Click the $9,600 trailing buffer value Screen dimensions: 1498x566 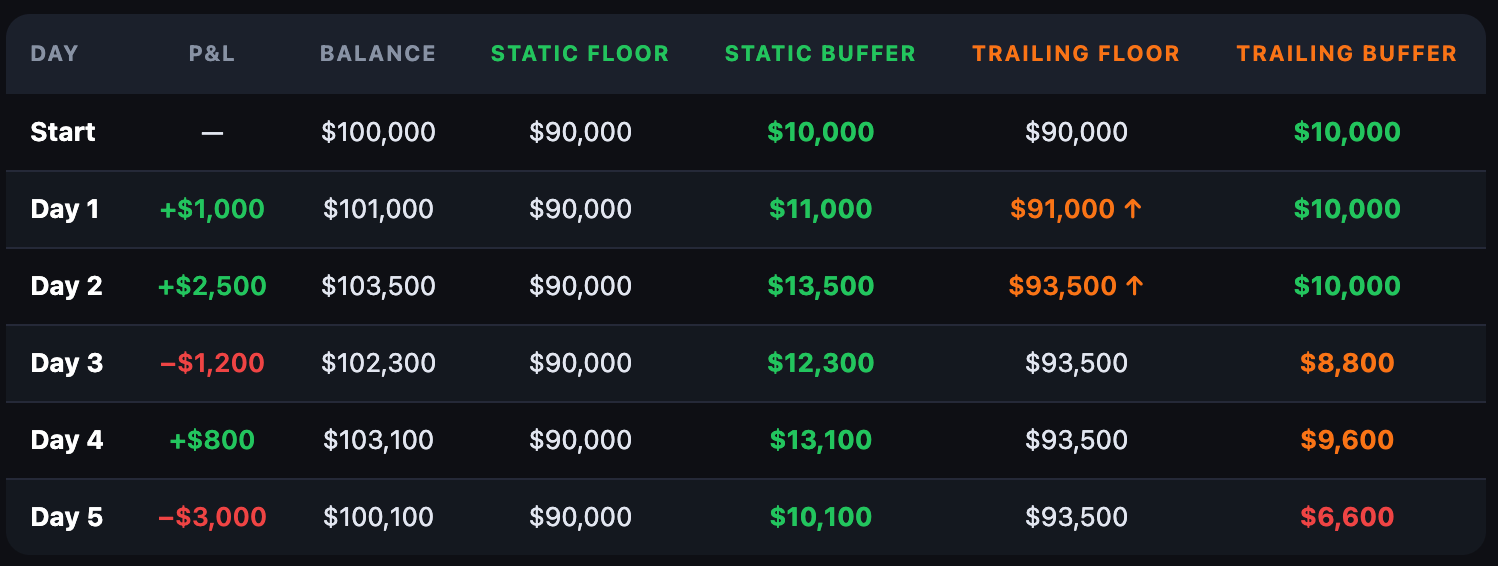[1346, 440]
